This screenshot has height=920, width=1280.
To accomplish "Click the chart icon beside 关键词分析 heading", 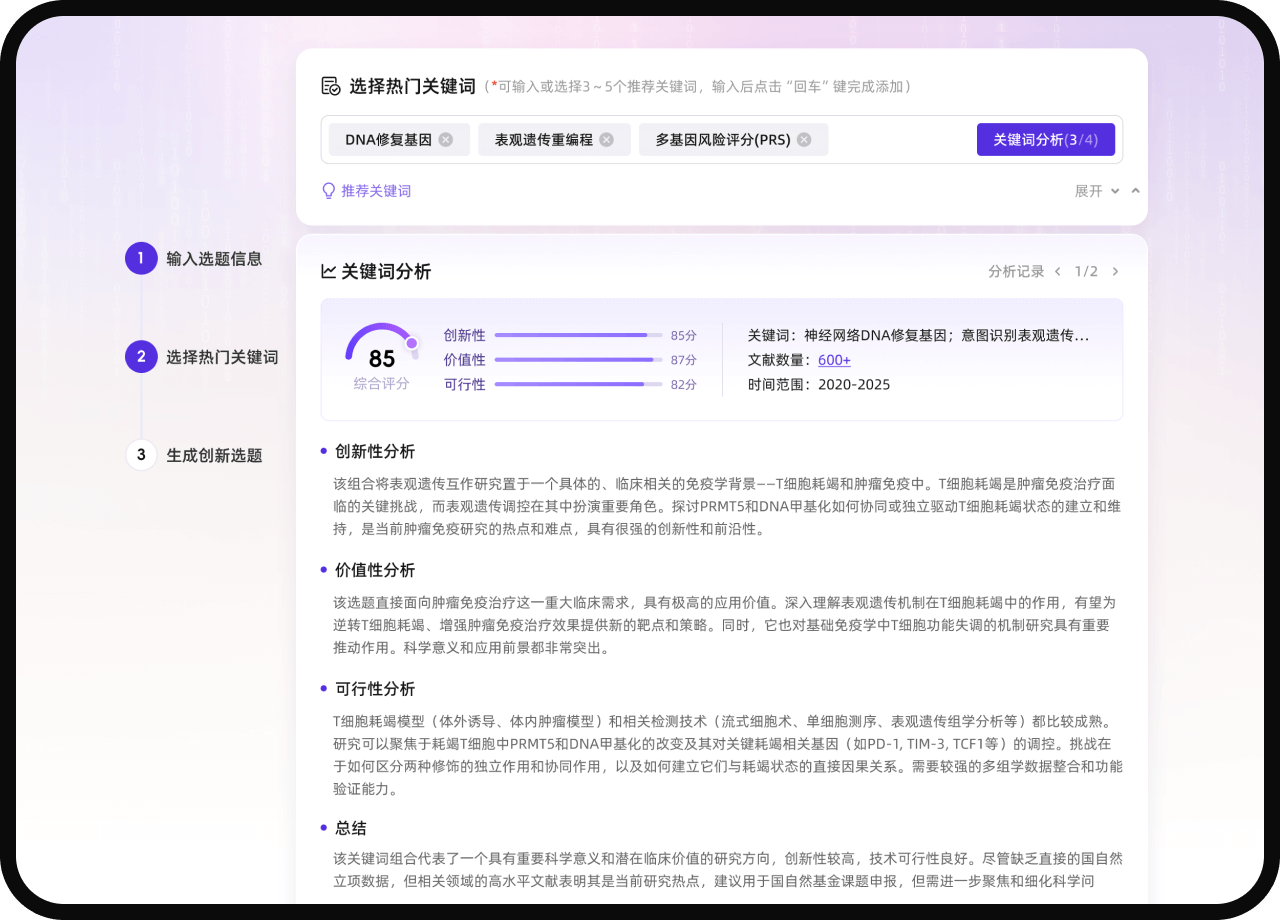I will (328, 272).
